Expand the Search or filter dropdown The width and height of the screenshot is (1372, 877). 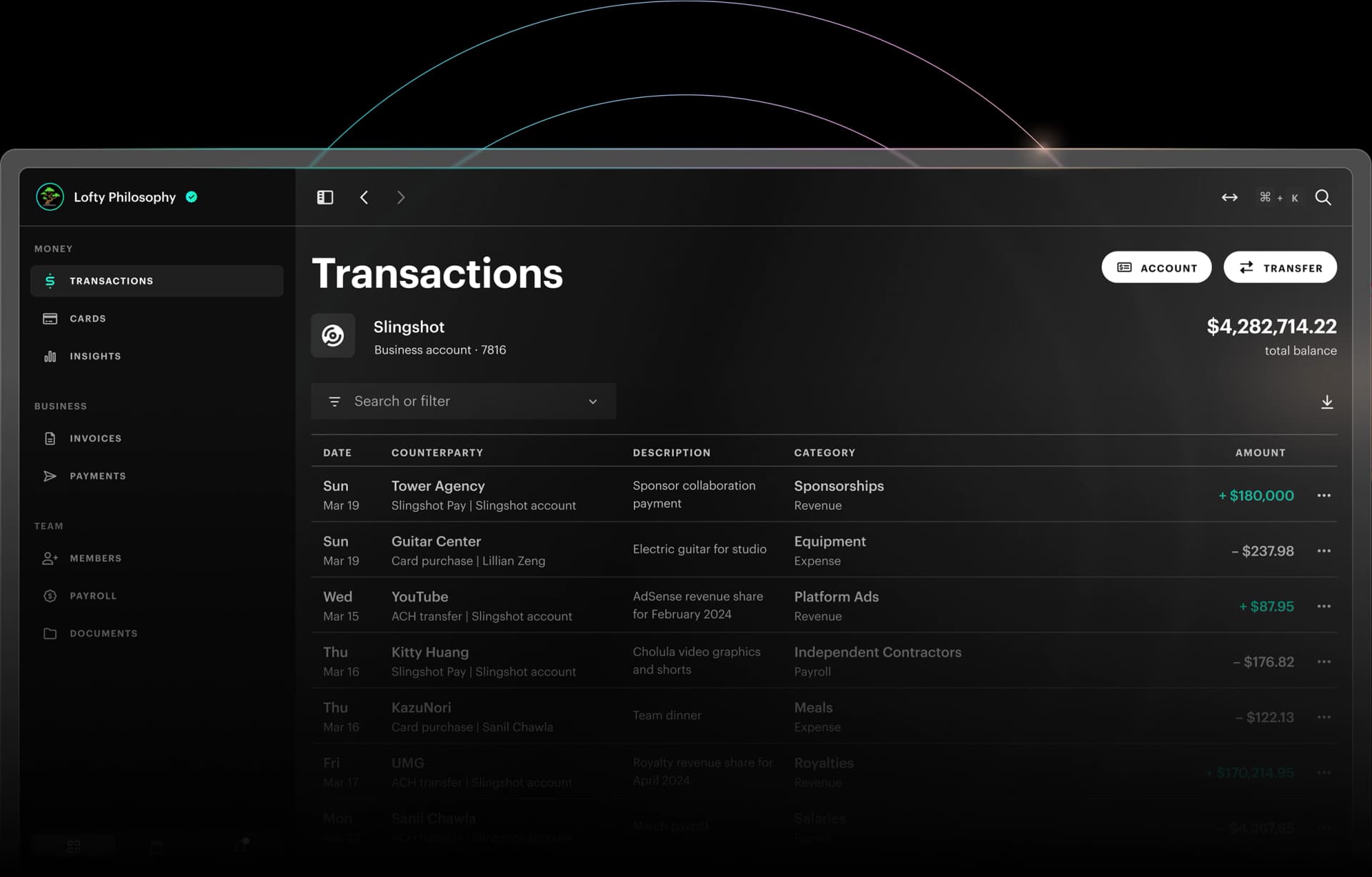click(x=593, y=400)
